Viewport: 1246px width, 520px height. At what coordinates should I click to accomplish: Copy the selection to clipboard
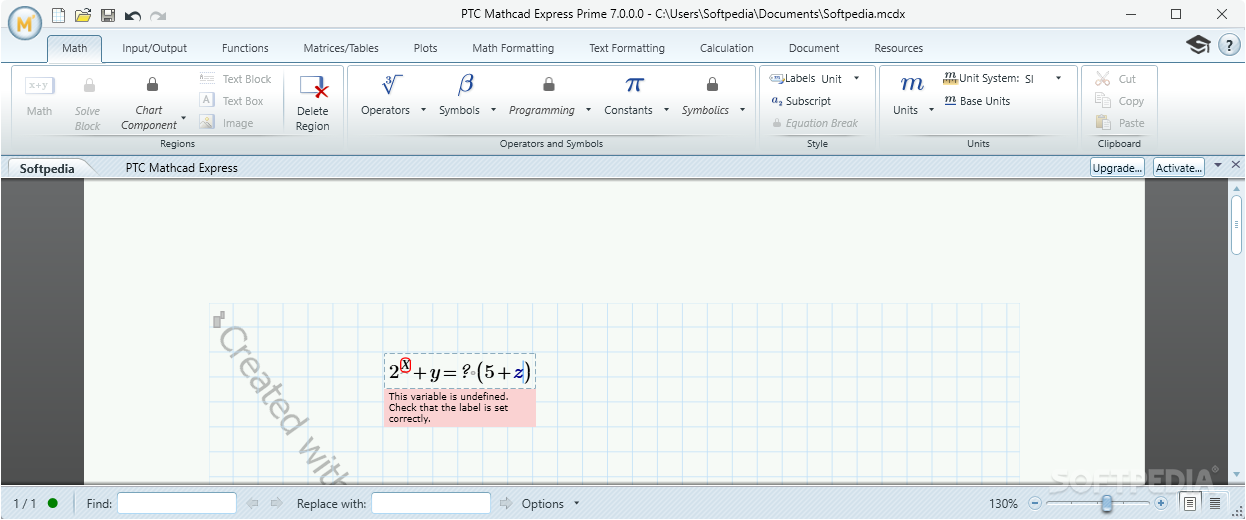coord(1120,101)
